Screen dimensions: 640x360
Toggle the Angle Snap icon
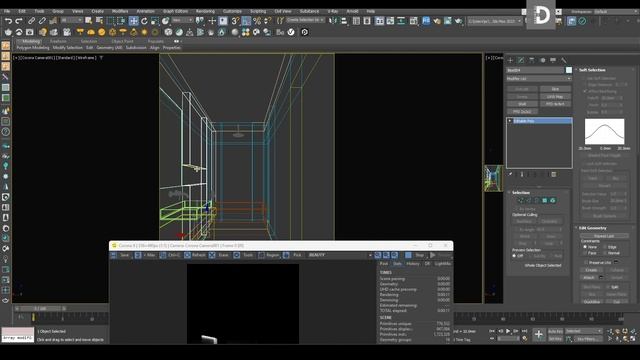[246, 20]
